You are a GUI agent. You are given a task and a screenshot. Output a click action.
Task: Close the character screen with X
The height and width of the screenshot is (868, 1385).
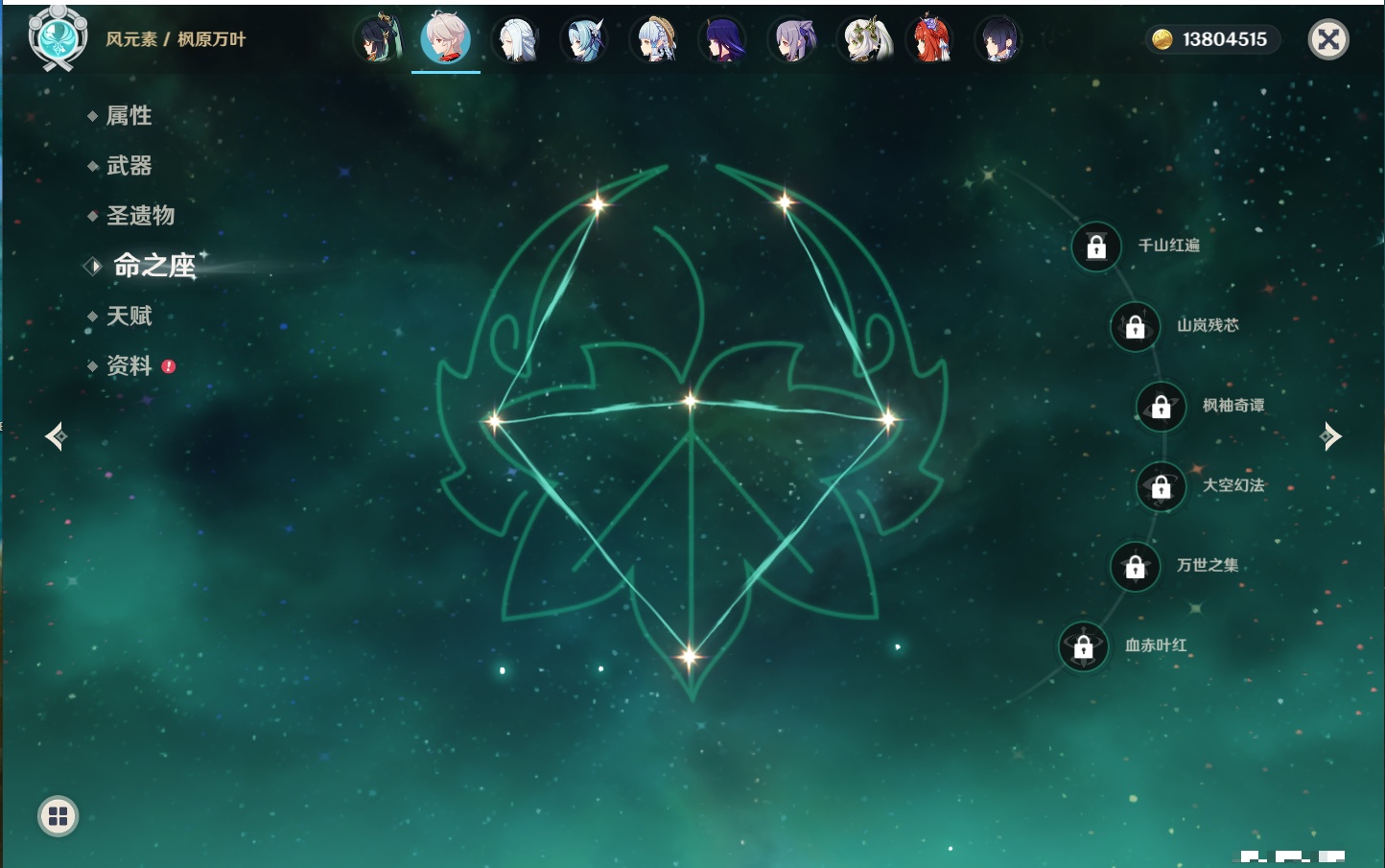click(1328, 39)
